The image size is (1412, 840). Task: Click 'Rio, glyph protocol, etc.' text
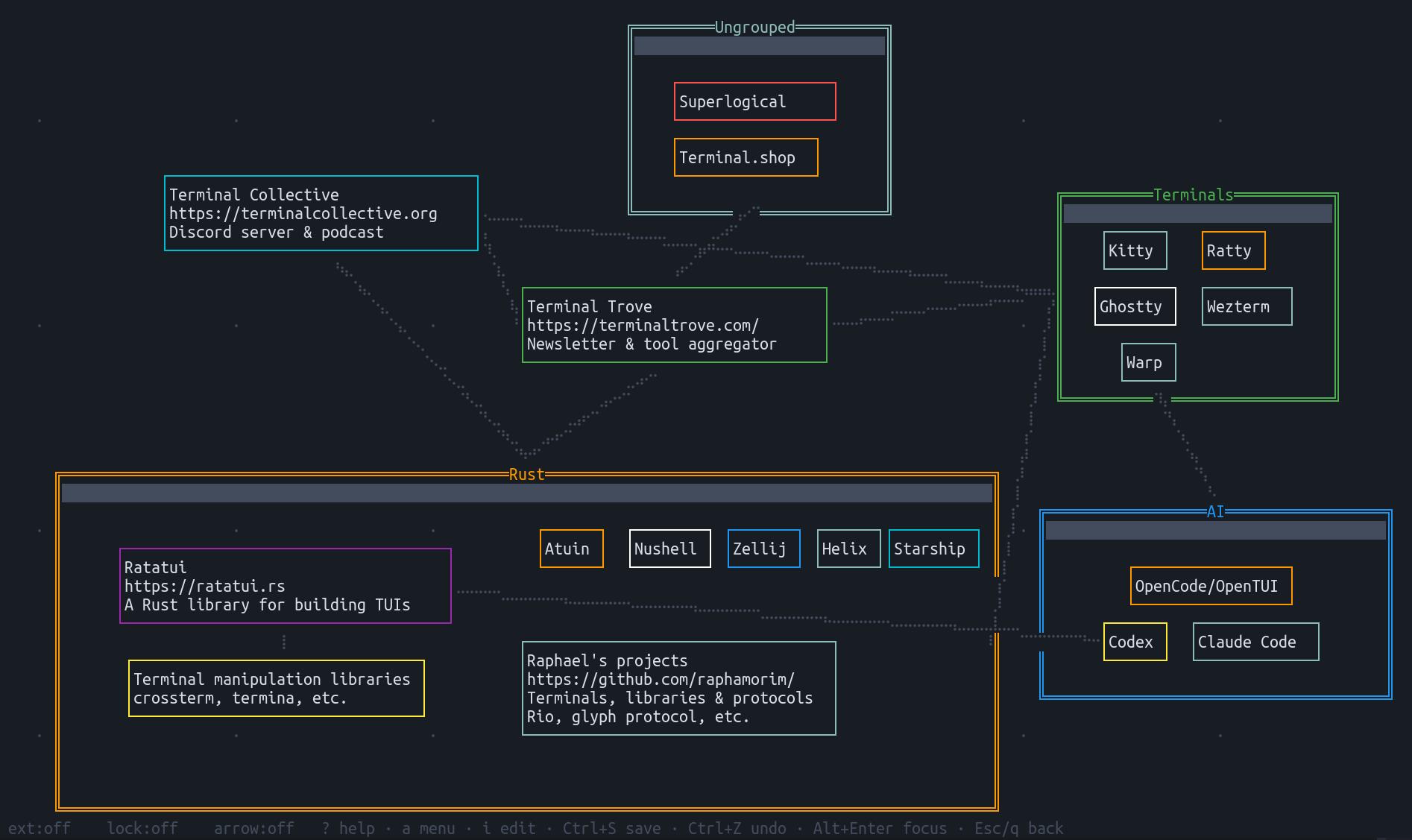(638, 716)
